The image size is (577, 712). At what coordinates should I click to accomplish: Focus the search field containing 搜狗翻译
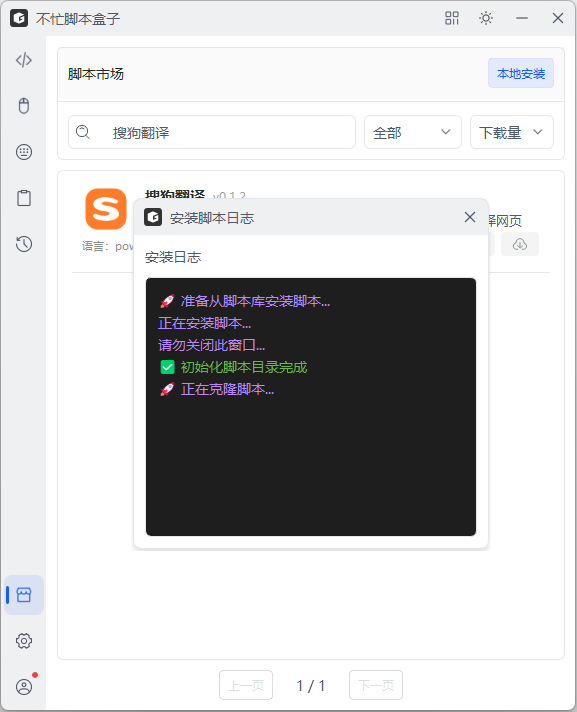[212, 132]
